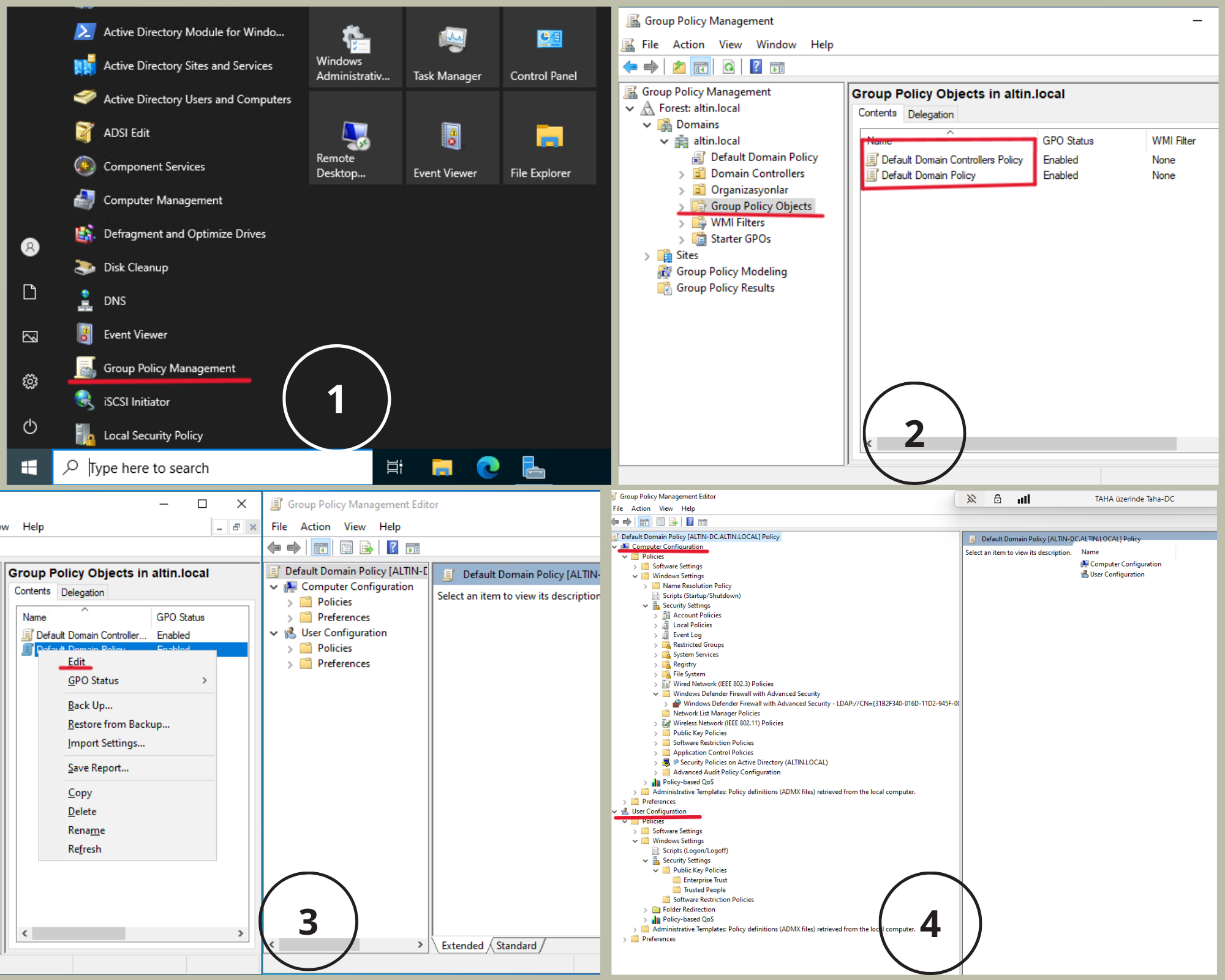Click the Control Panel tile
The height and width of the screenshot is (980, 1225).
549,47
